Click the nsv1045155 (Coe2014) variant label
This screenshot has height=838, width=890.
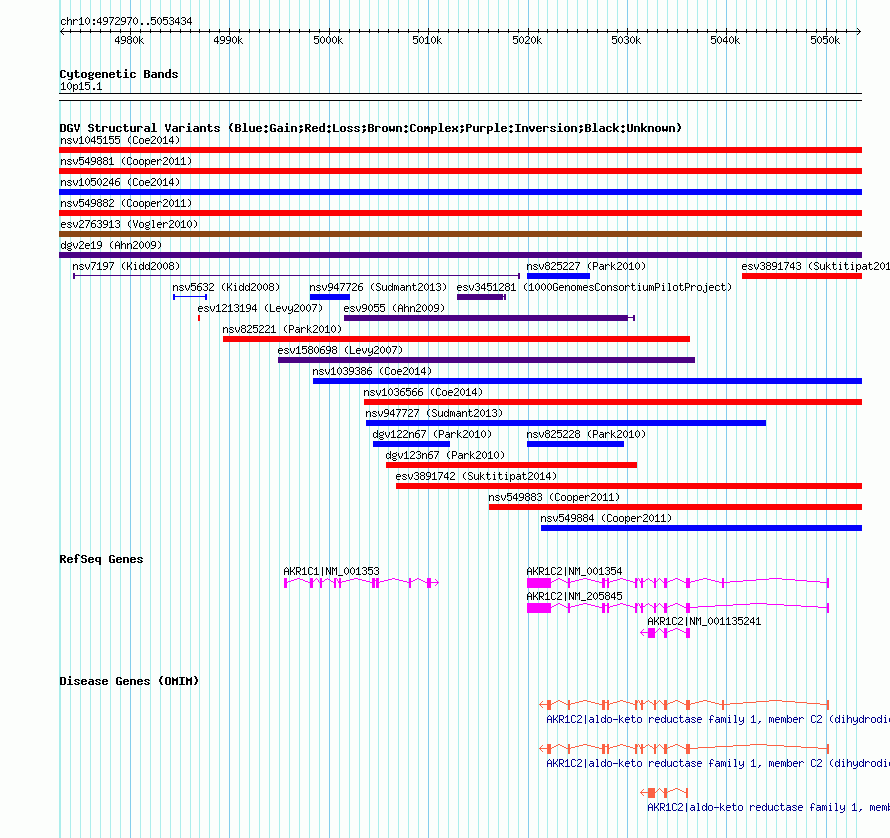click(x=120, y=140)
